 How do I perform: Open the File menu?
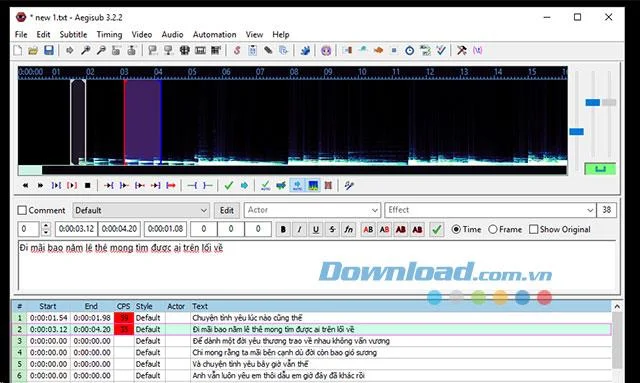21,35
